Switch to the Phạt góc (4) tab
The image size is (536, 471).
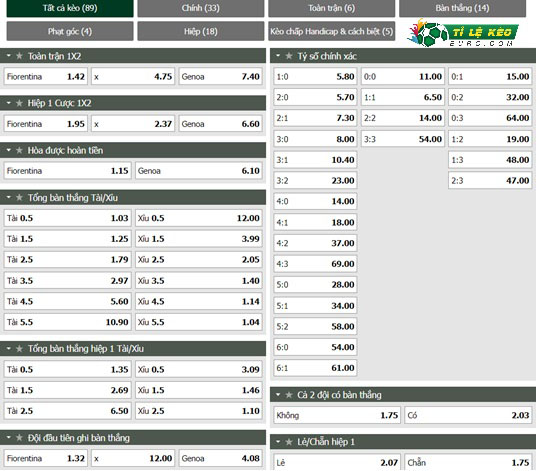point(70,31)
